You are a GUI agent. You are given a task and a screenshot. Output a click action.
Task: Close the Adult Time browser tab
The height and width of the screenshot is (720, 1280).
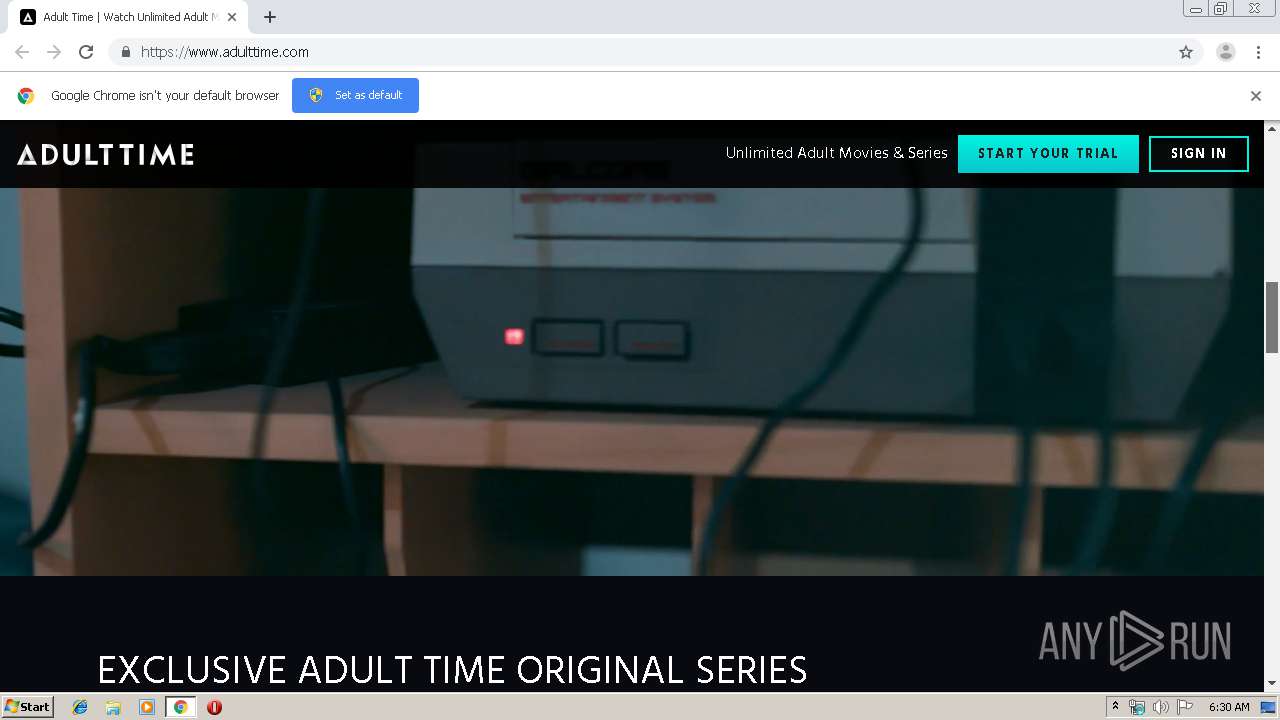(x=234, y=17)
